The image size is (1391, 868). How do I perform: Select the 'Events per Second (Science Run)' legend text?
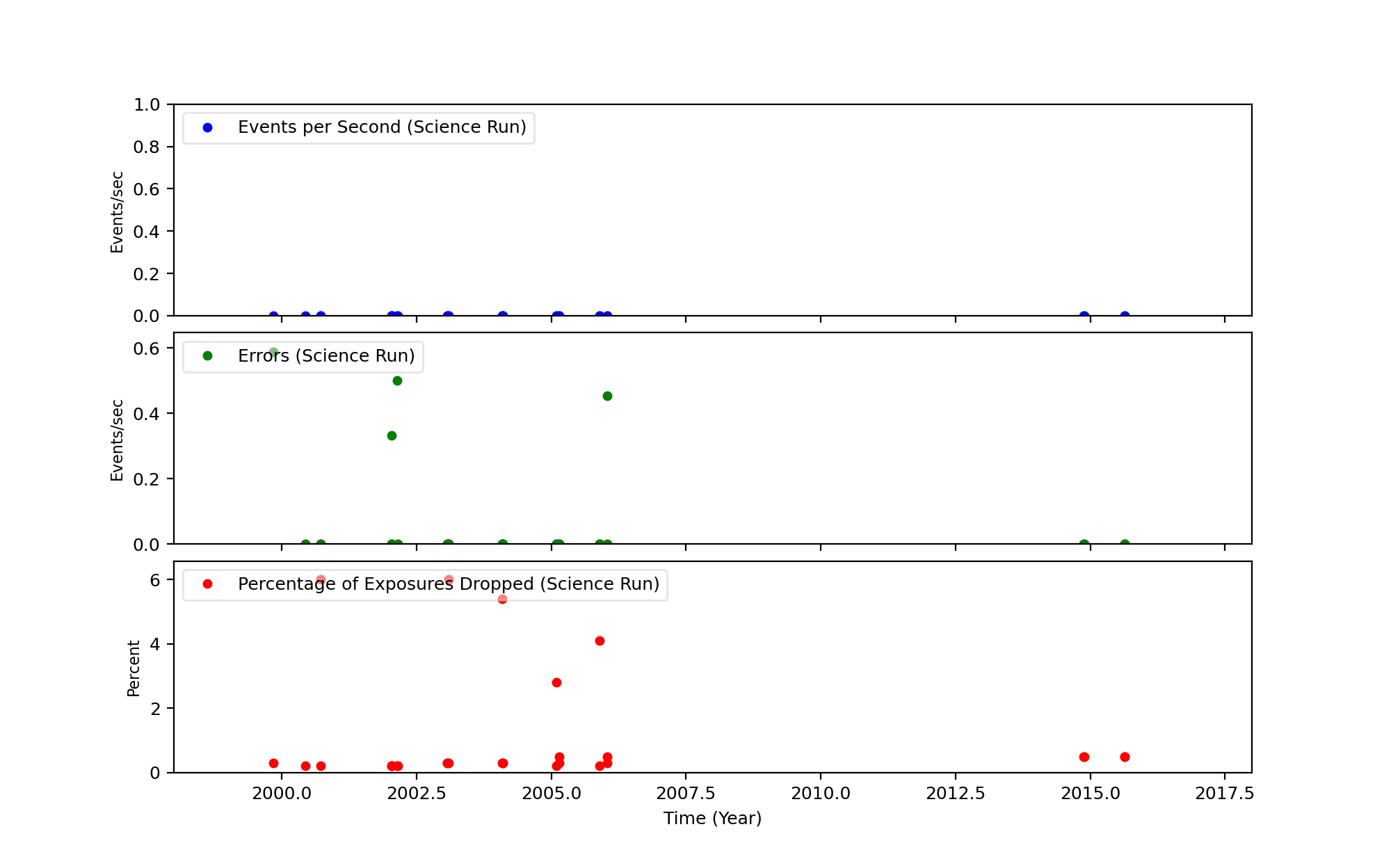[x=382, y=128]
